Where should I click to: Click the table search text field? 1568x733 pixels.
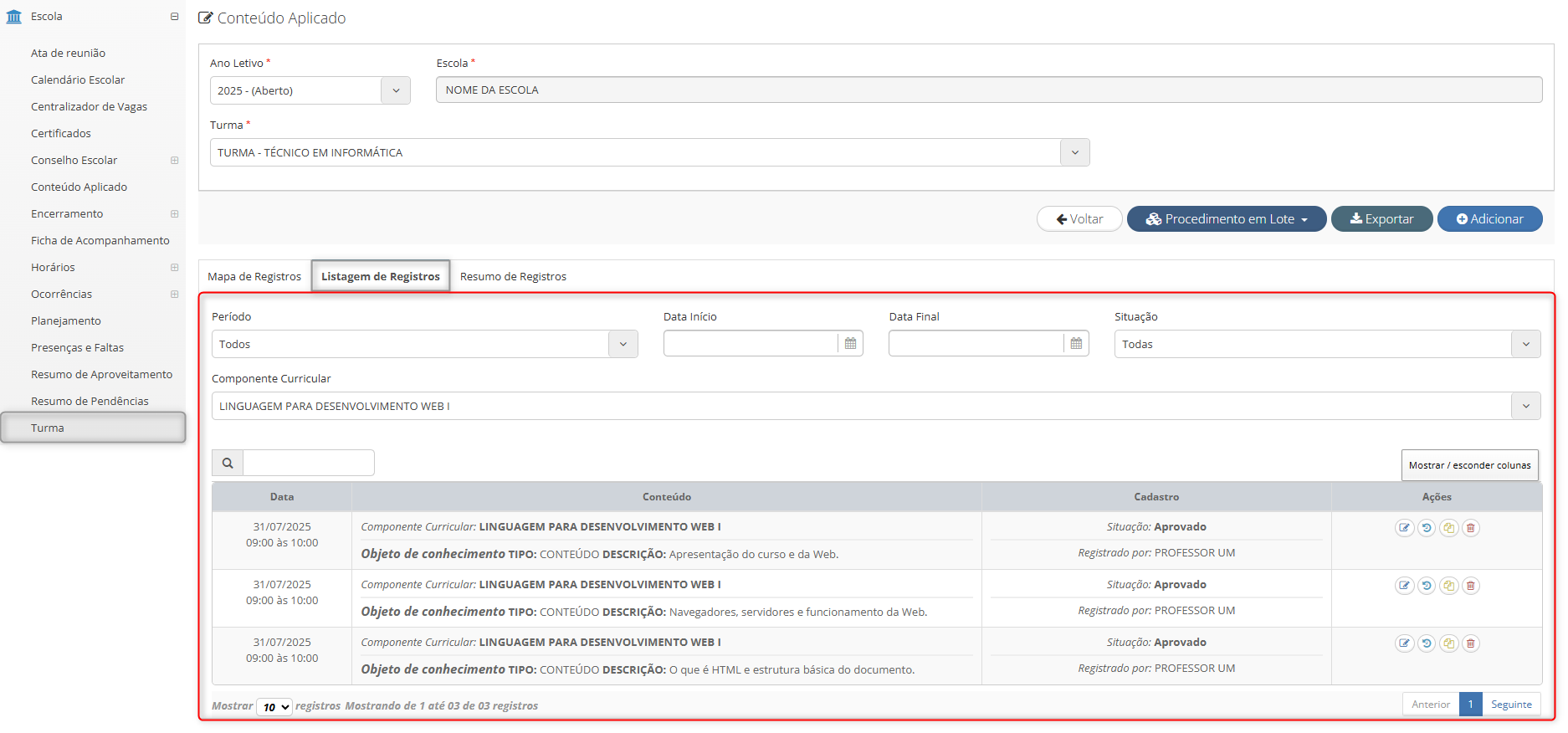point(308,463)
